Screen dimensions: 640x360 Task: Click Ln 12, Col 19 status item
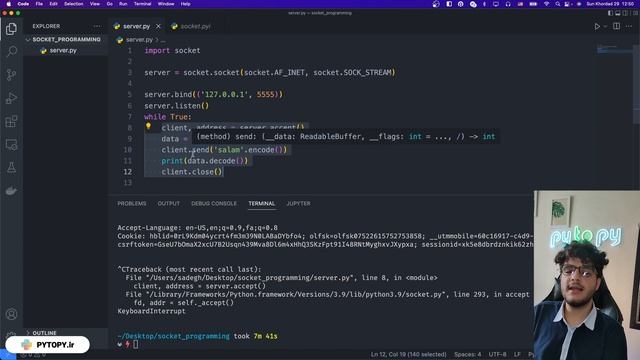[408, 355]
